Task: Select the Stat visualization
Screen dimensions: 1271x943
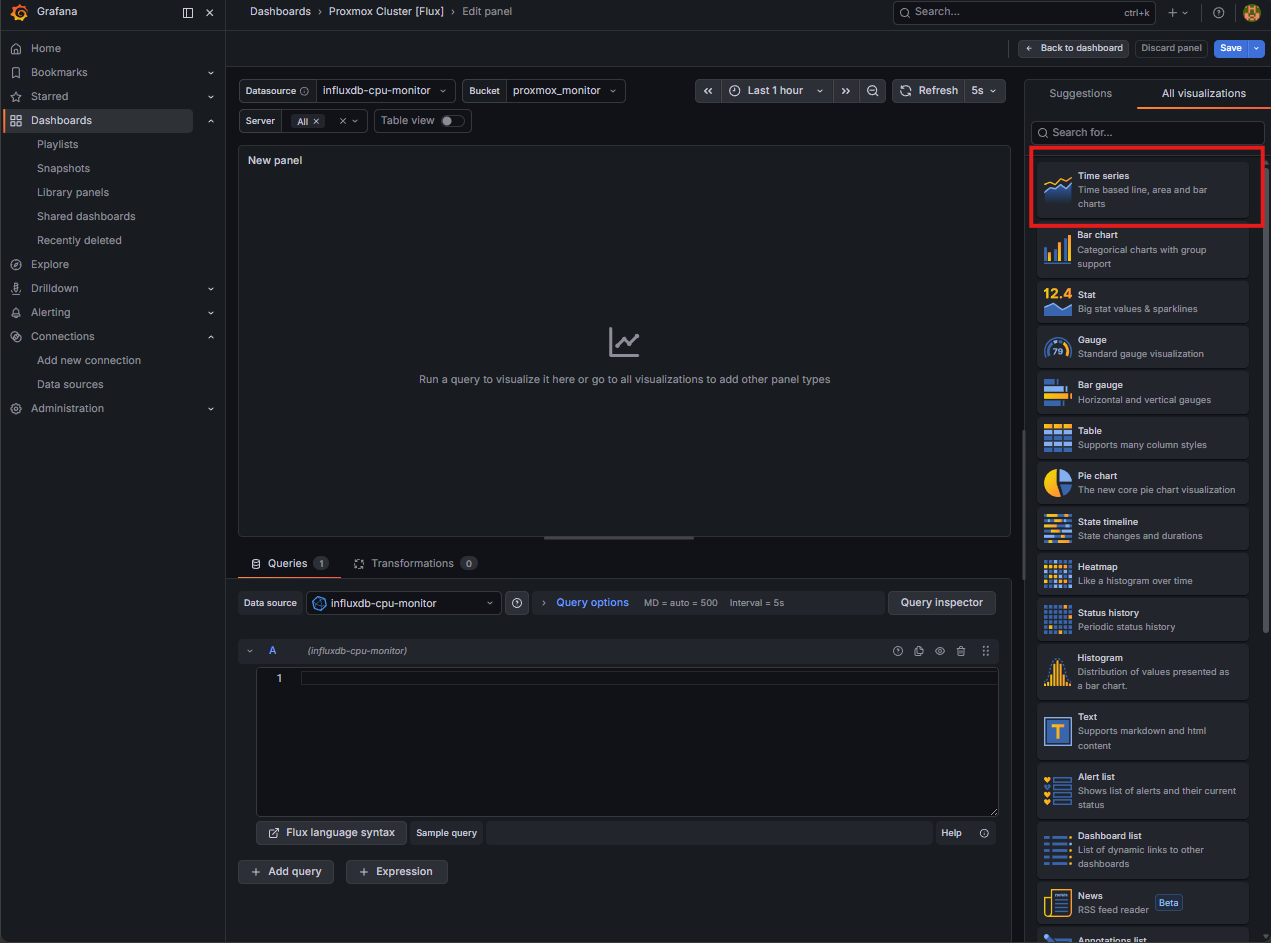Action: (1143, 301)
